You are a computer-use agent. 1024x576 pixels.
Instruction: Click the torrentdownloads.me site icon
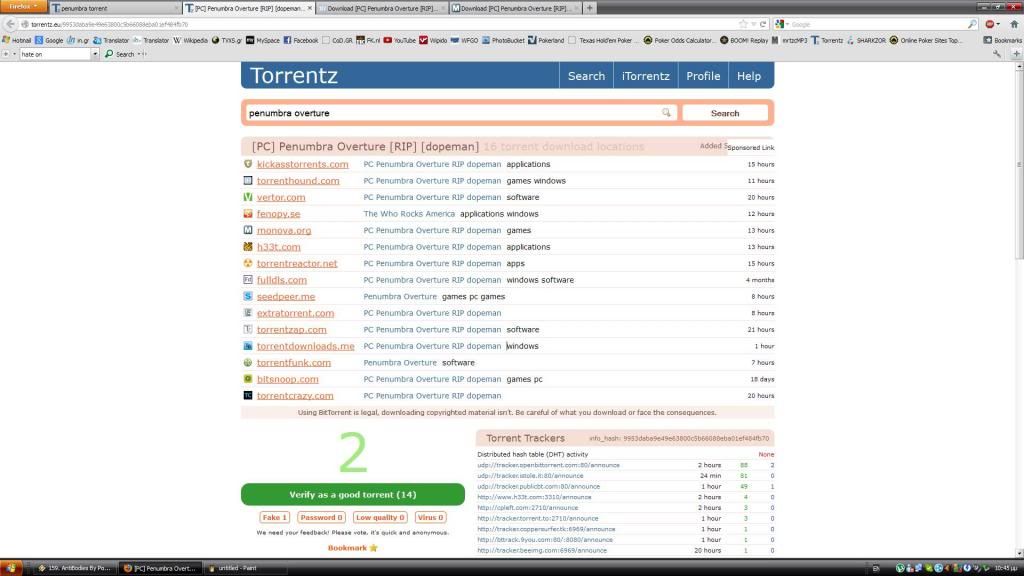tap(248, 345)
